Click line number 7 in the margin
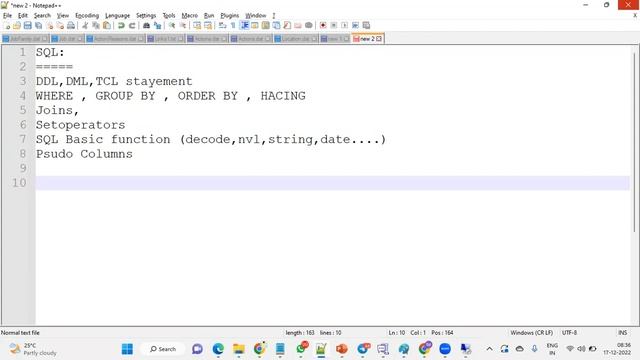 23,139
